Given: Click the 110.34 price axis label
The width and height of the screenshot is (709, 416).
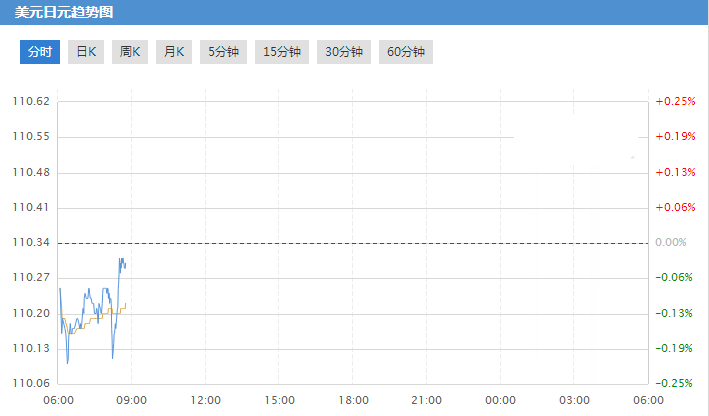Looking at the screenshot, I should (31, 243).
